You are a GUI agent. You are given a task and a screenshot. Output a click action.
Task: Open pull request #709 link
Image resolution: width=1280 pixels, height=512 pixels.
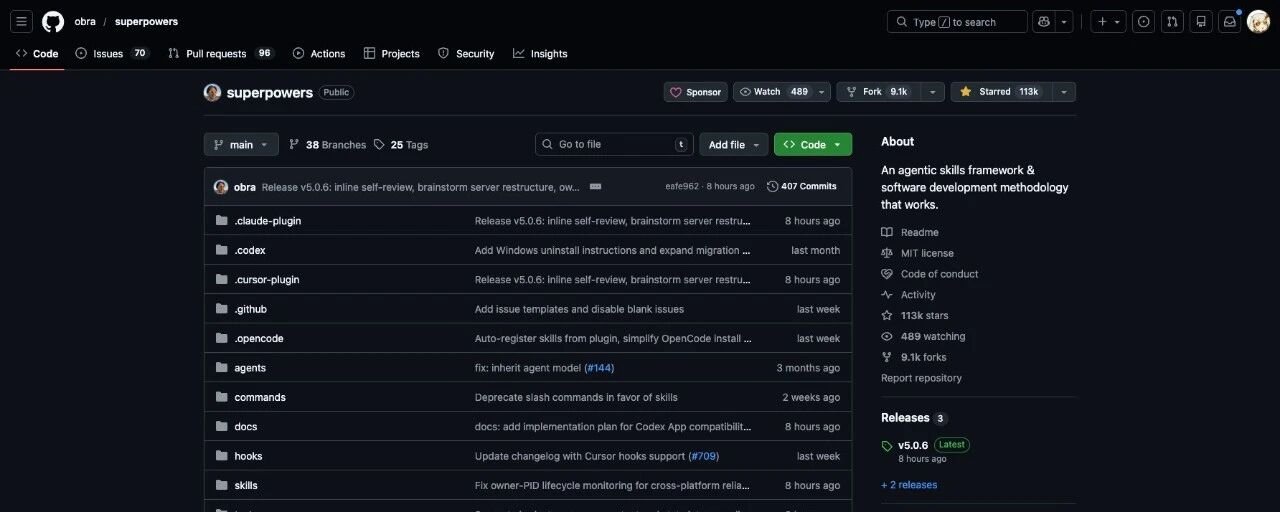click(703, 456)
